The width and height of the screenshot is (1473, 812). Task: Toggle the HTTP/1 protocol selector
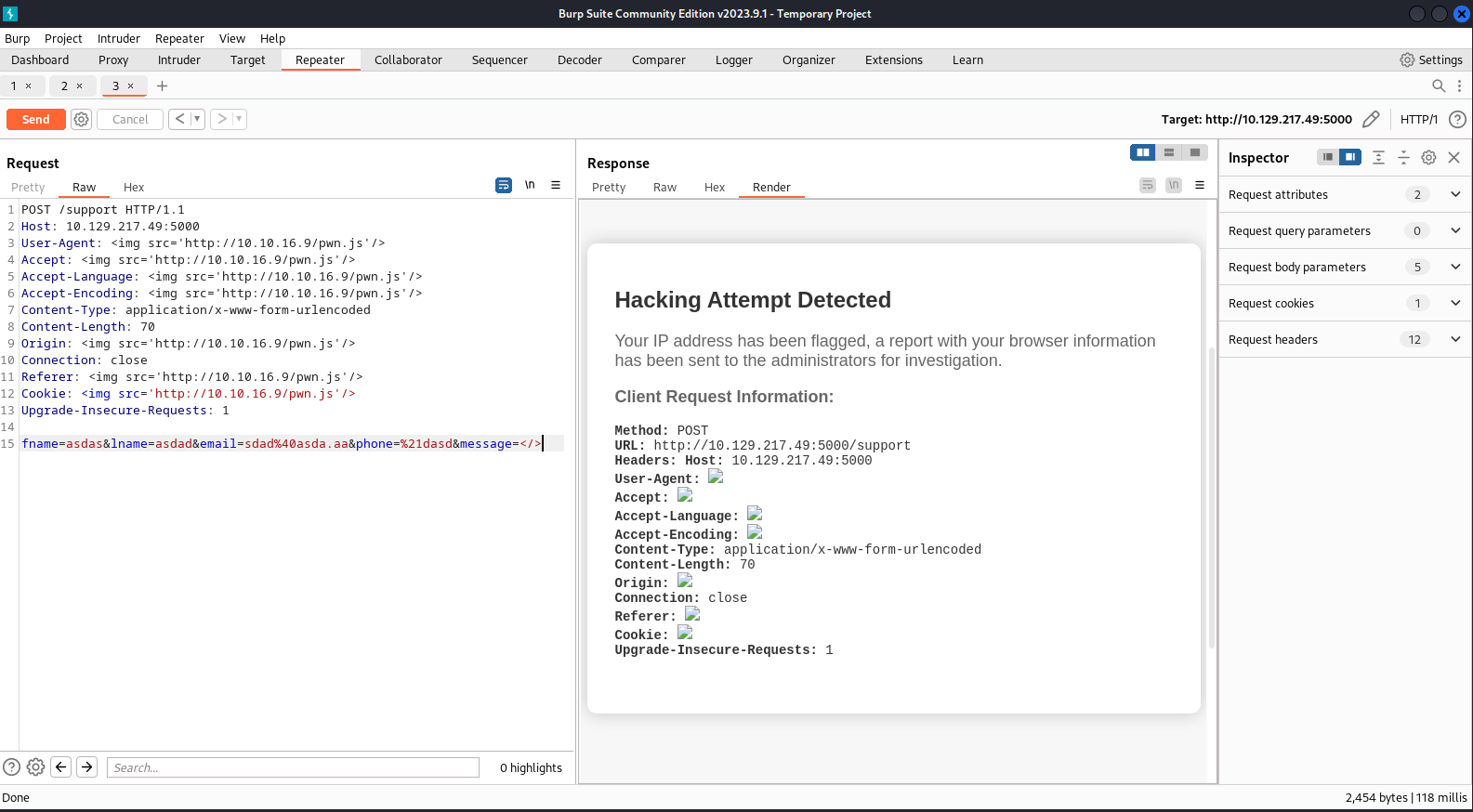[1419, 119]
